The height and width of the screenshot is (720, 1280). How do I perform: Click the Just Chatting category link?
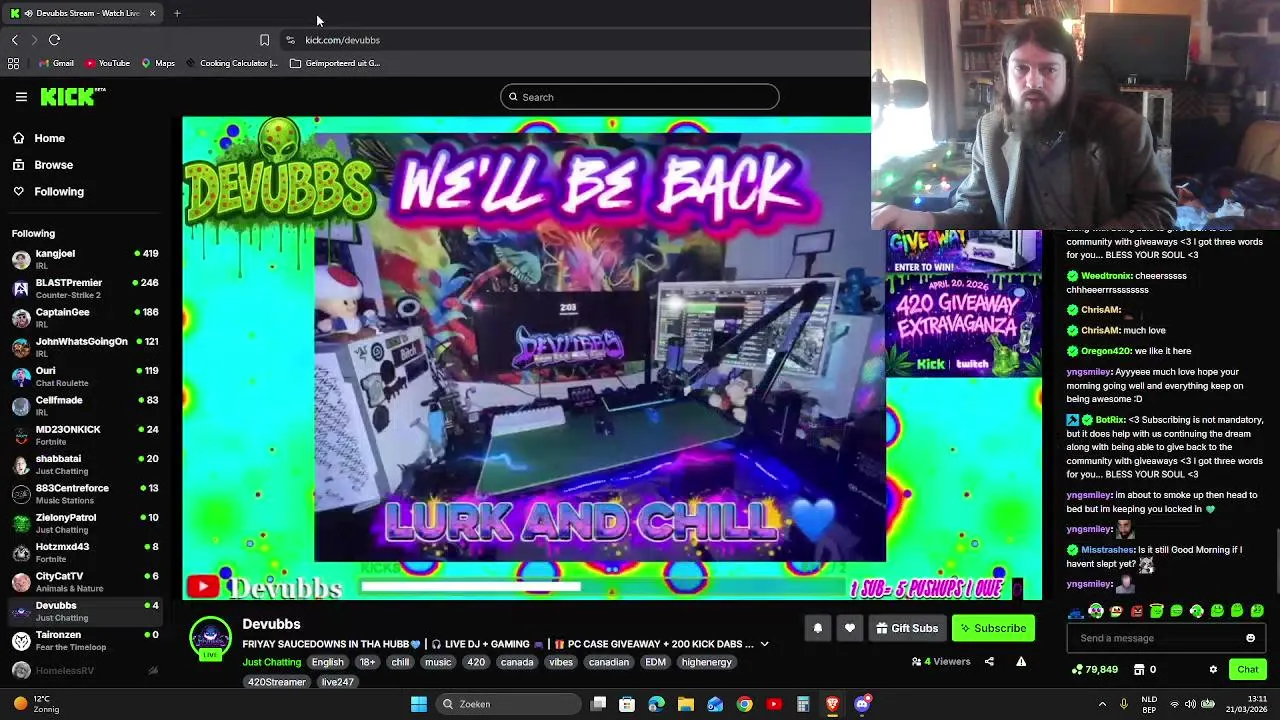tap(271, 662)
